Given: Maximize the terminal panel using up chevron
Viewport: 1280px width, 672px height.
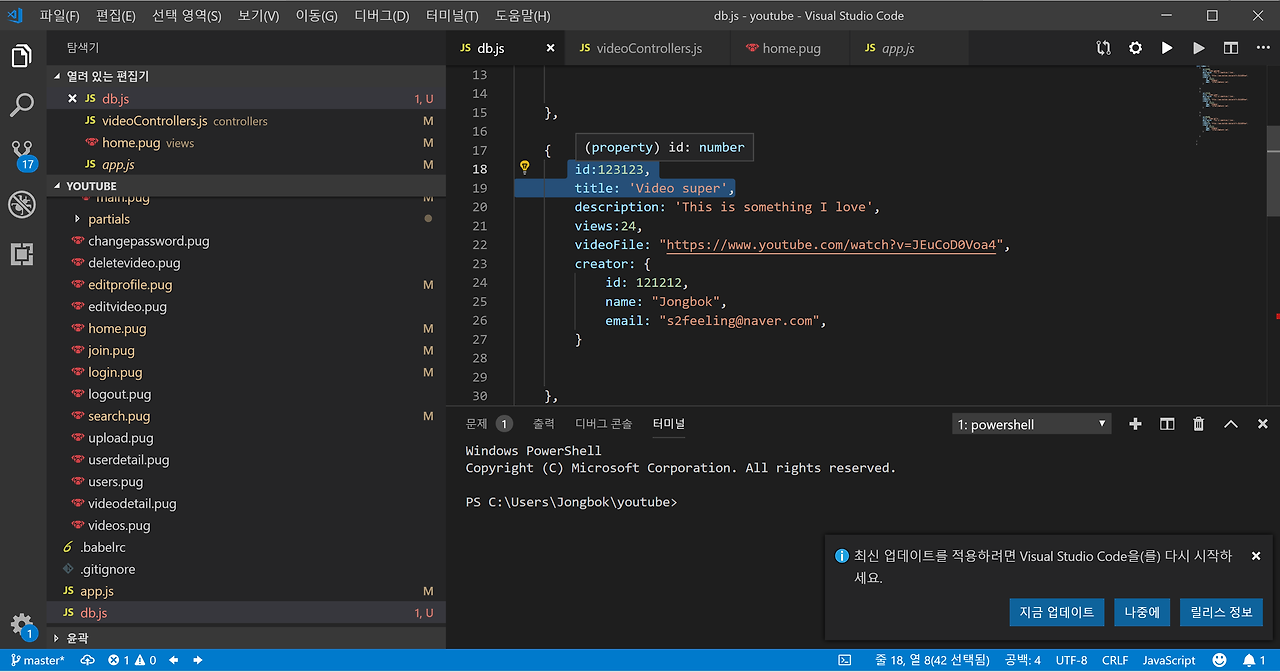Looking at the screenshot, I should pos(1231,424).
